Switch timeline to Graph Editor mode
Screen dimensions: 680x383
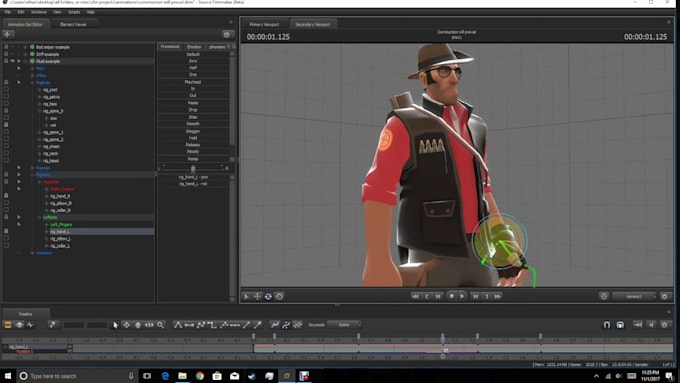pos(30,324)
